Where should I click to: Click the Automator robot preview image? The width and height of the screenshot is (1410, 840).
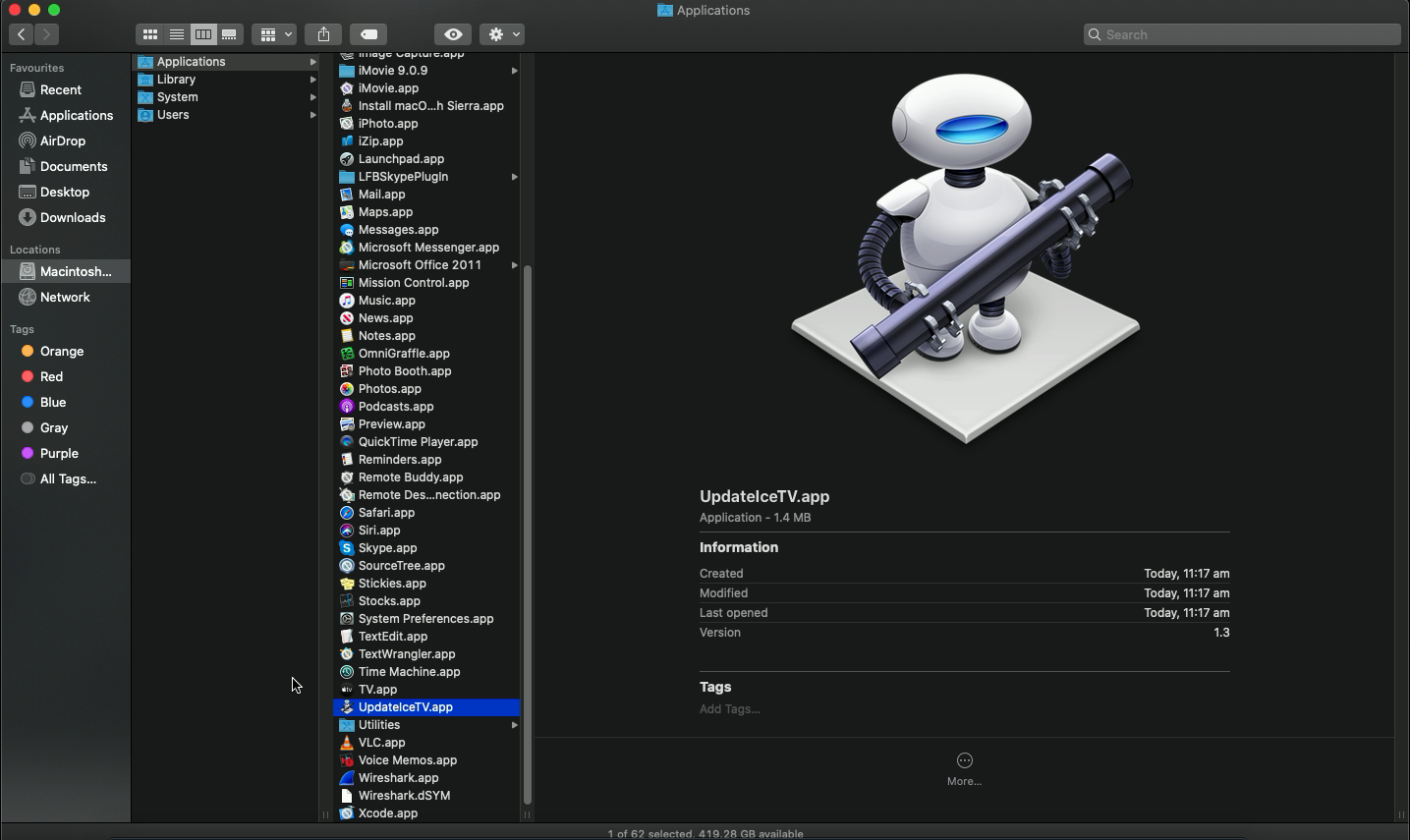click(967, 259)
